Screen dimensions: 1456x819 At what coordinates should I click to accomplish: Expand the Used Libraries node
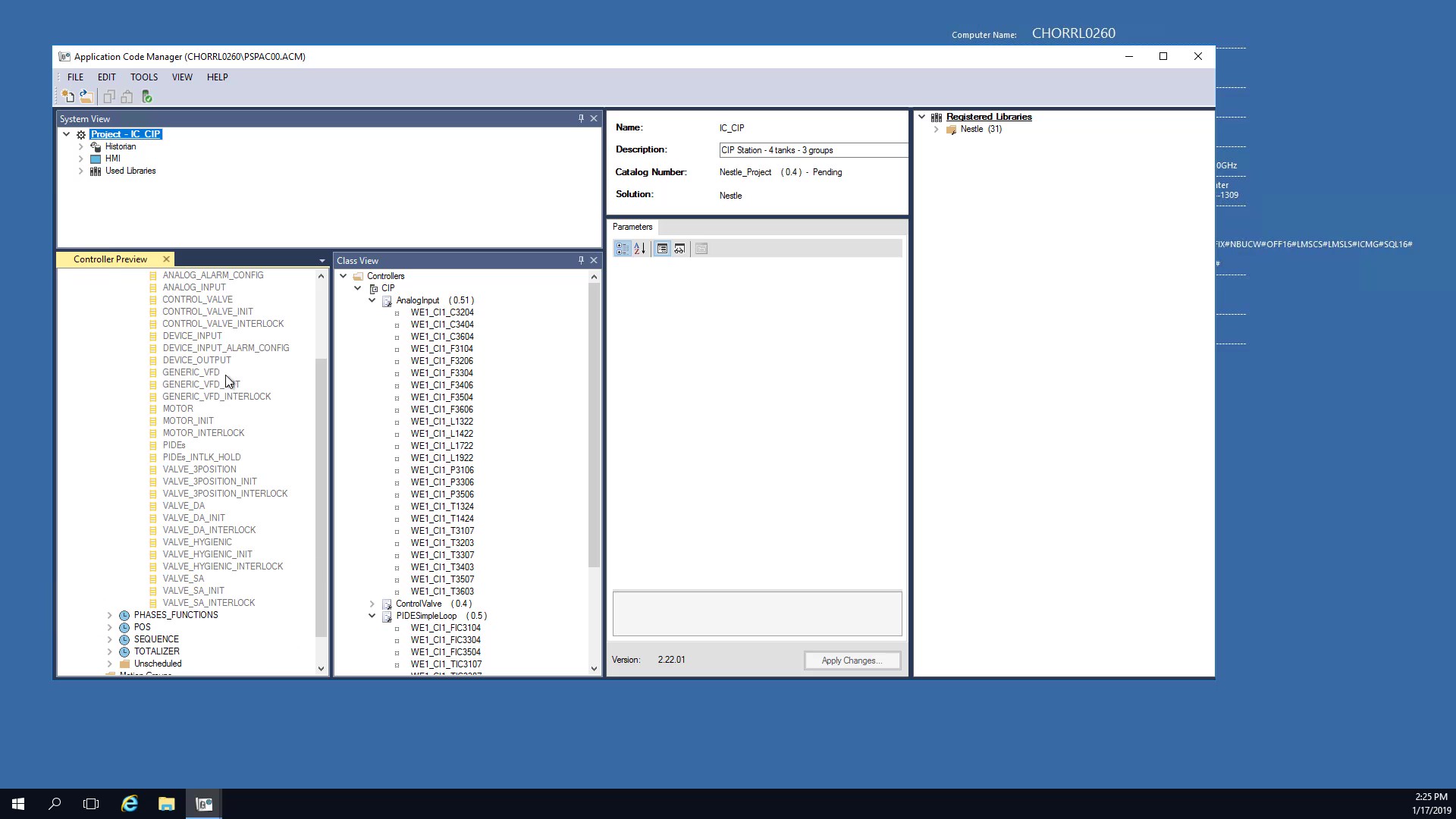81,171
